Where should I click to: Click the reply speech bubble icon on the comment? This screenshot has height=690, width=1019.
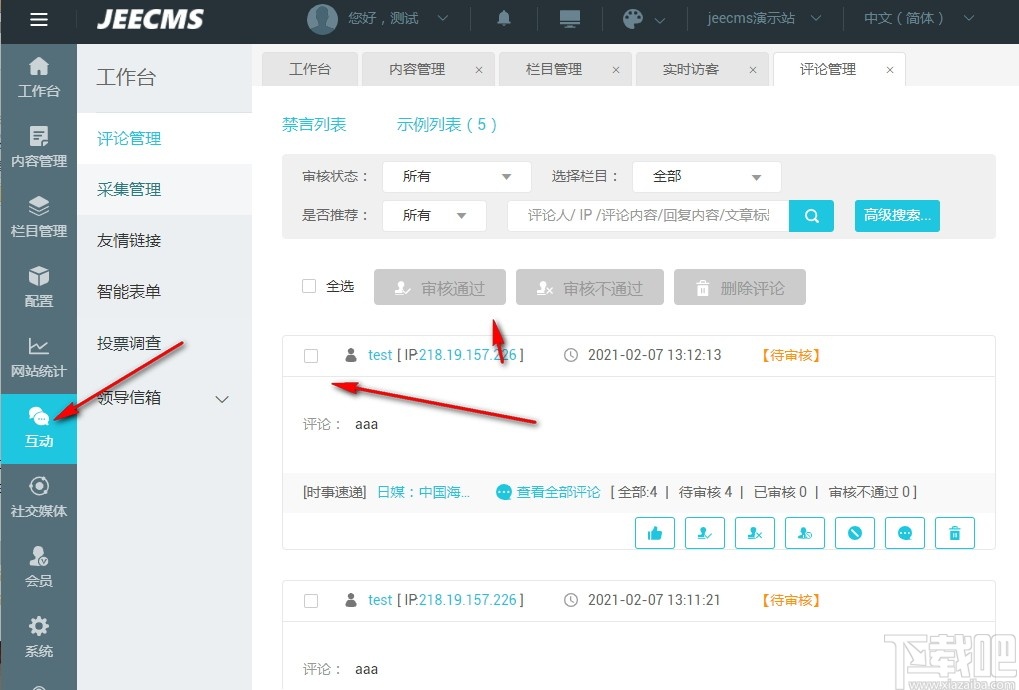[x=904, y=533]
